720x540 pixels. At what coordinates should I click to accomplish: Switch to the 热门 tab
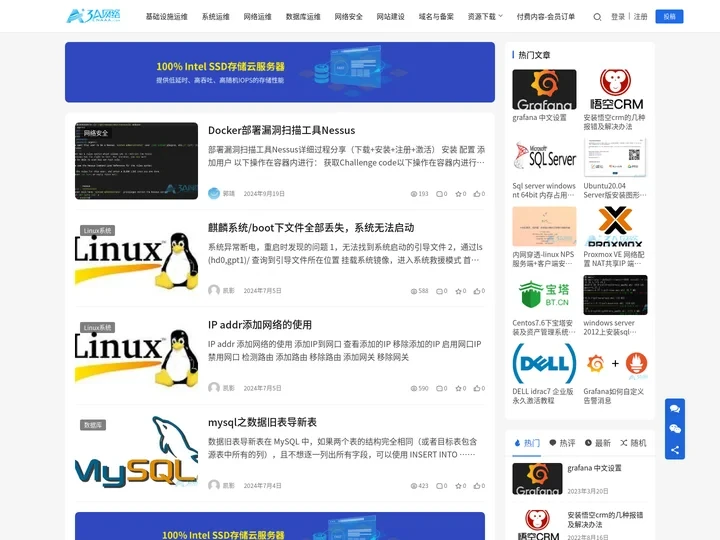pos(527,443)
